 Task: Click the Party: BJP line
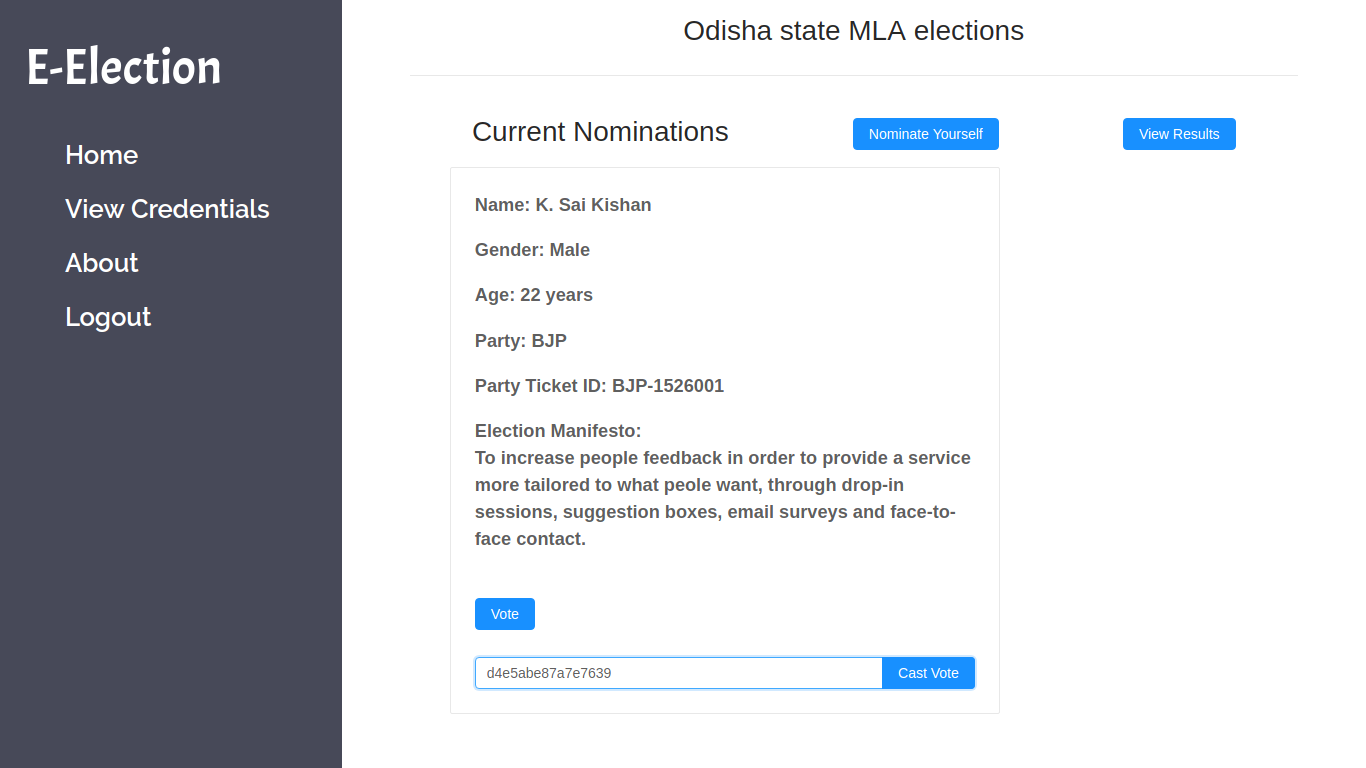coord(521,341)
